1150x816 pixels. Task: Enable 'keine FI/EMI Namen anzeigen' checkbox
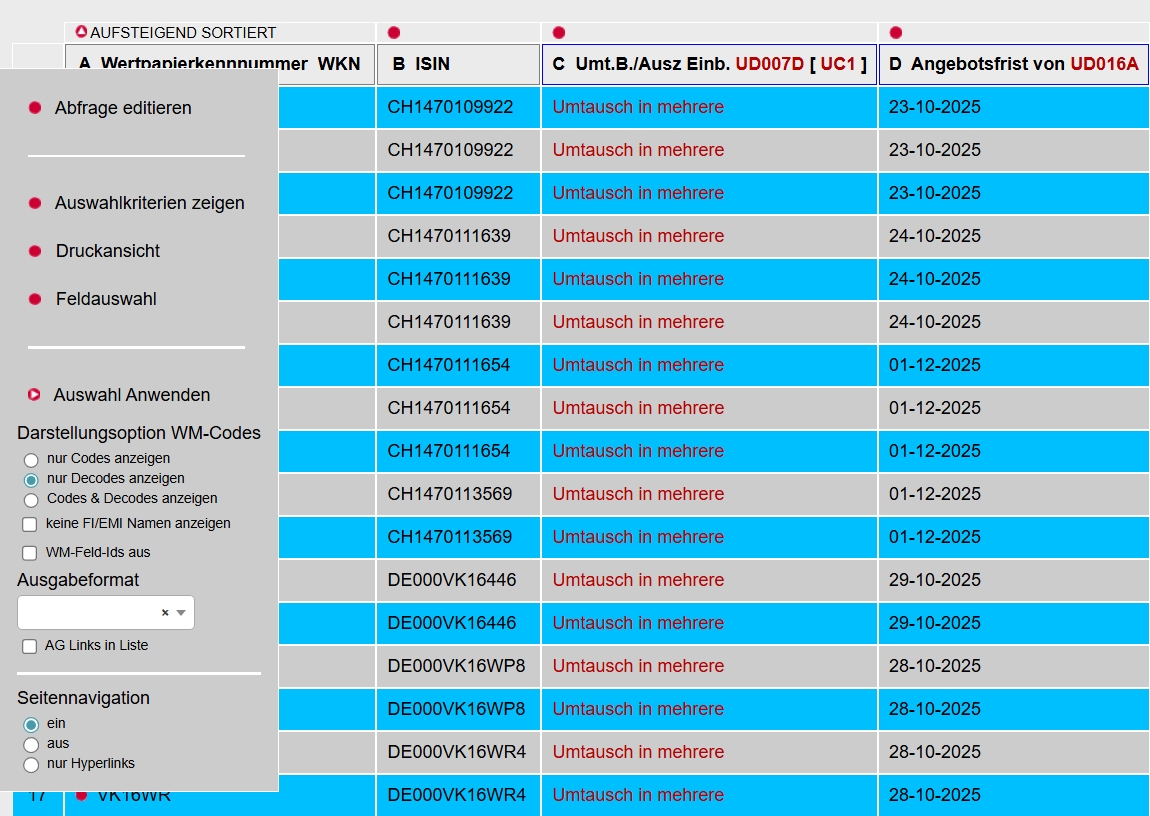click(29, 524)
